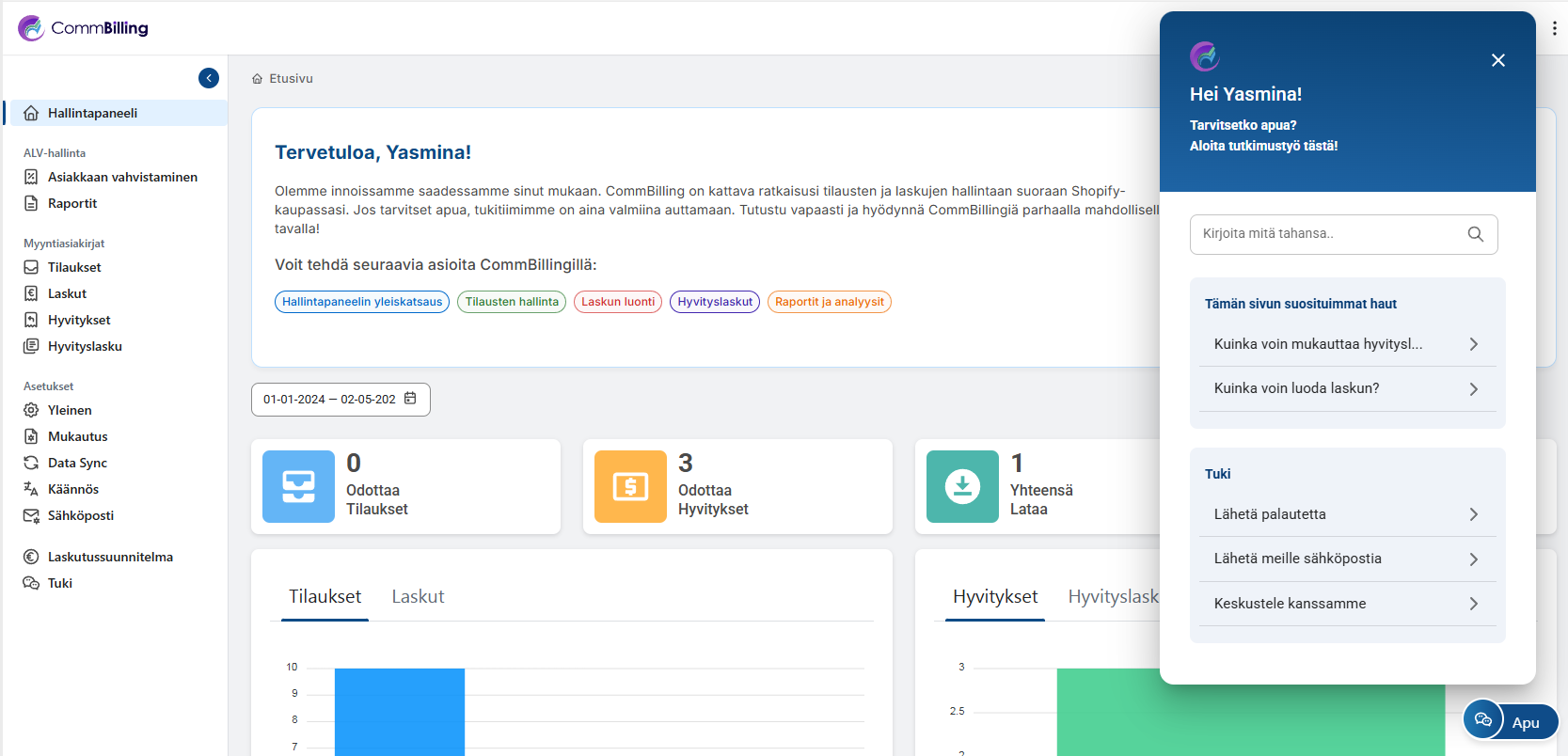Click the blue bar in Tilaukset chart
The height and width of the screenshot is (756, 1568).
tap(400, 710)
